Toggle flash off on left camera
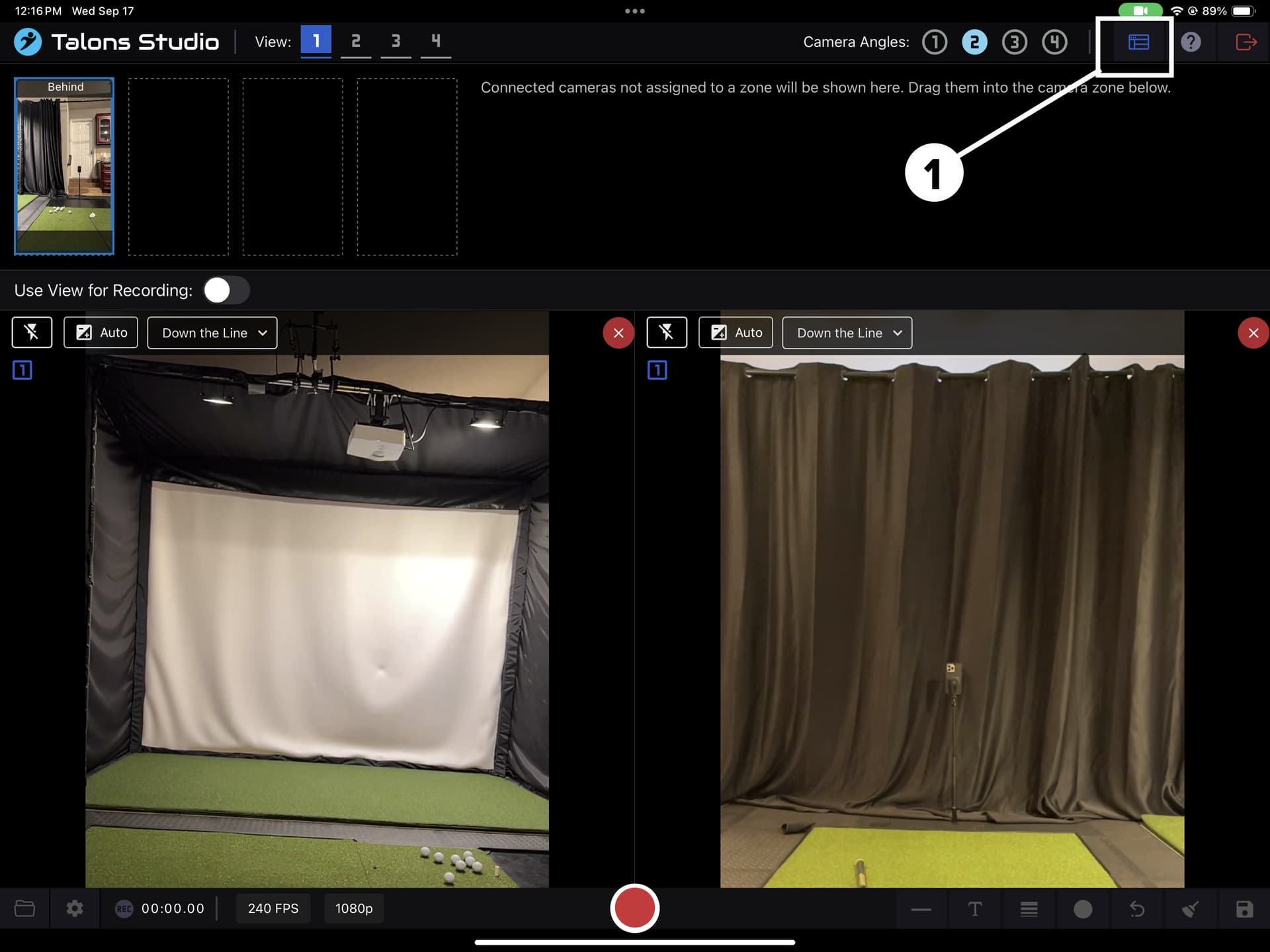The width and height of the screenshot is (1270, 952). tap(32, 332)
